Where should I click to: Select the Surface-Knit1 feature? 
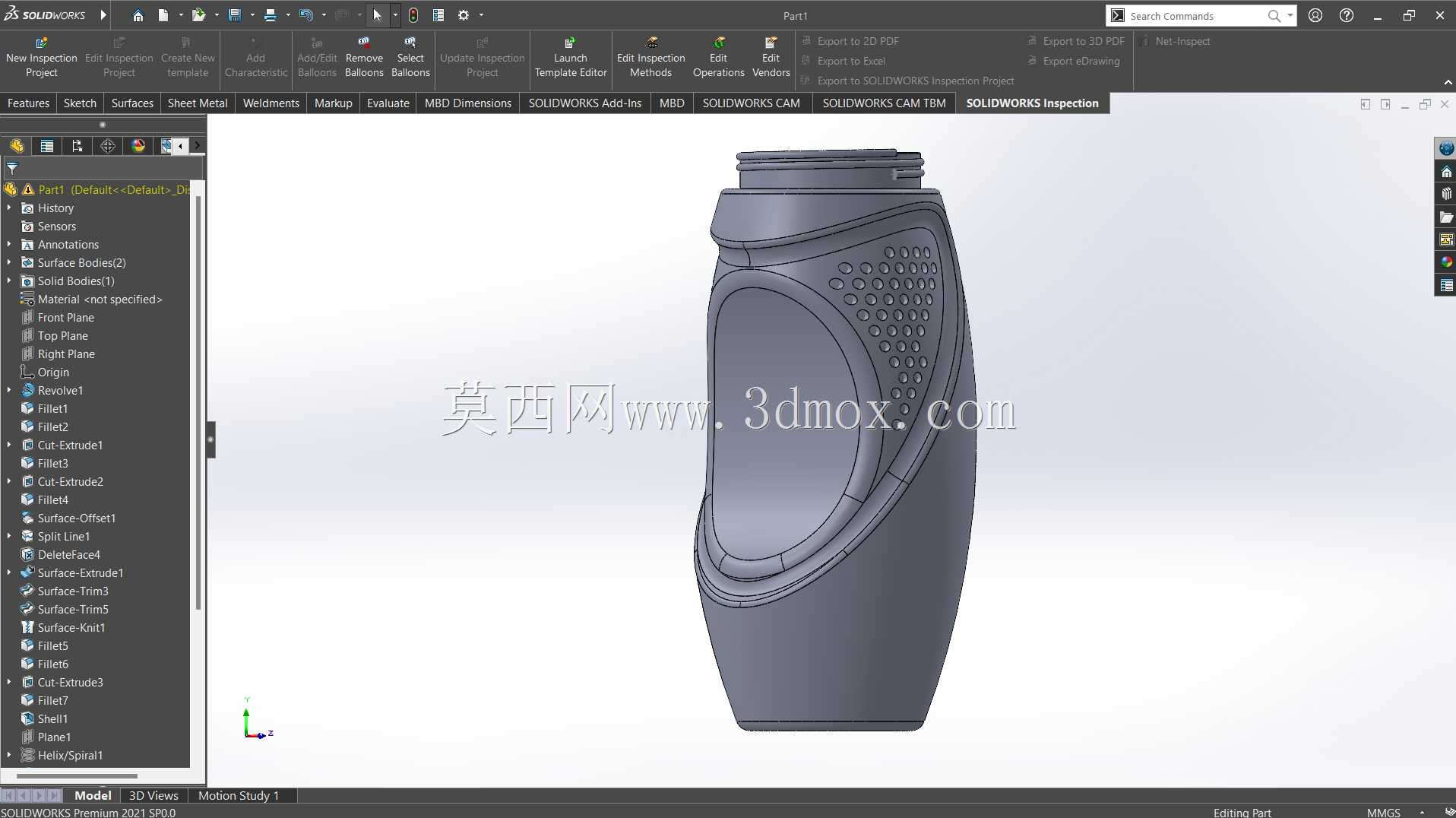click(x=71, y=627)
